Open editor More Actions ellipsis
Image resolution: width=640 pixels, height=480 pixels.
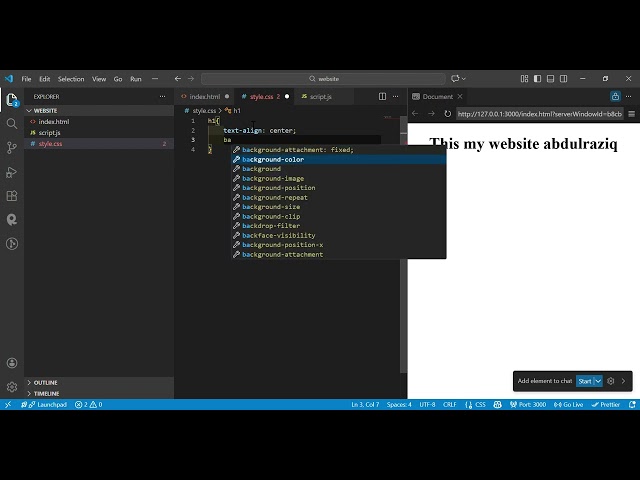click(396, 96)
